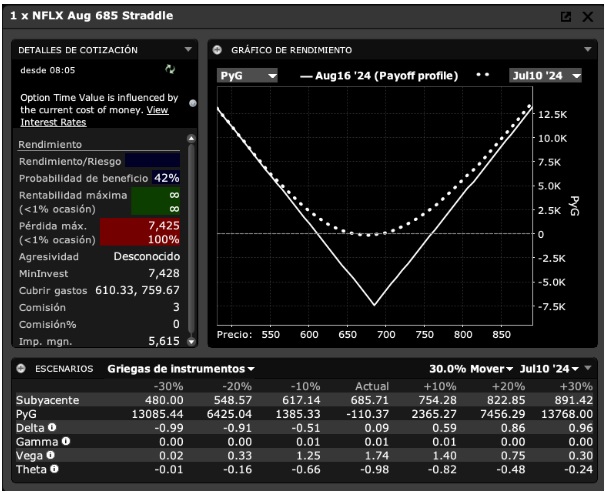Screen dimensions: 605x493
Task: Click the scroll-down arrow in Rendimiento list
Action: pos(191,341)
